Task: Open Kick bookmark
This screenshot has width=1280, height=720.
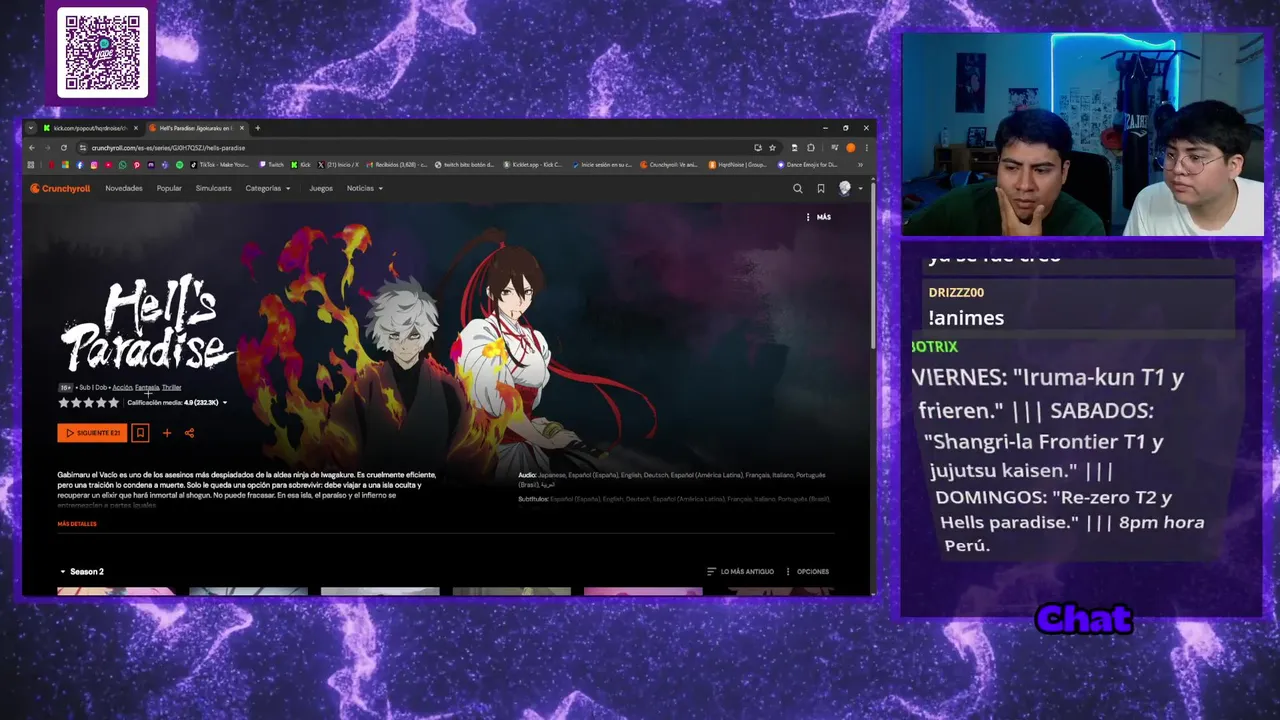Action: coord(301,165)
